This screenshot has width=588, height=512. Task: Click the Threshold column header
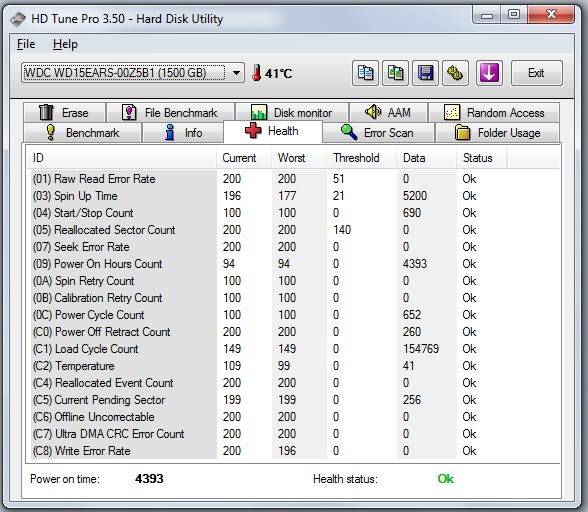coord(362,158)
